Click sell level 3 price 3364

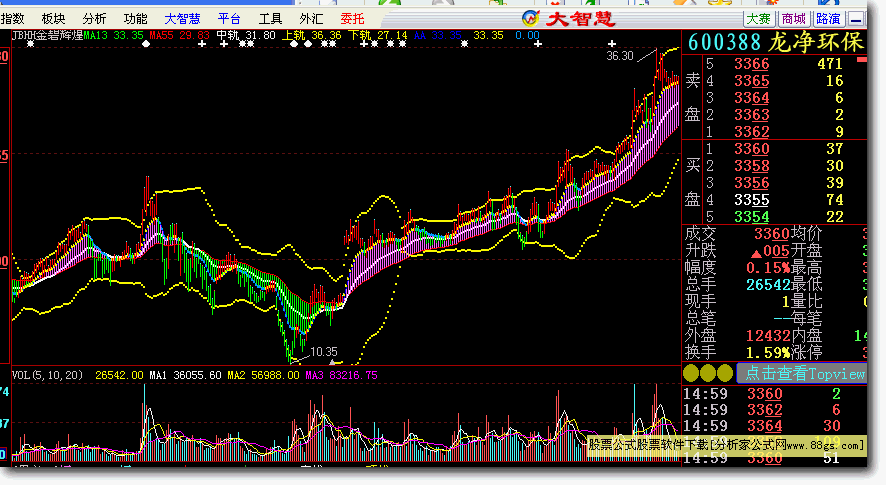(x=752, y=98)
